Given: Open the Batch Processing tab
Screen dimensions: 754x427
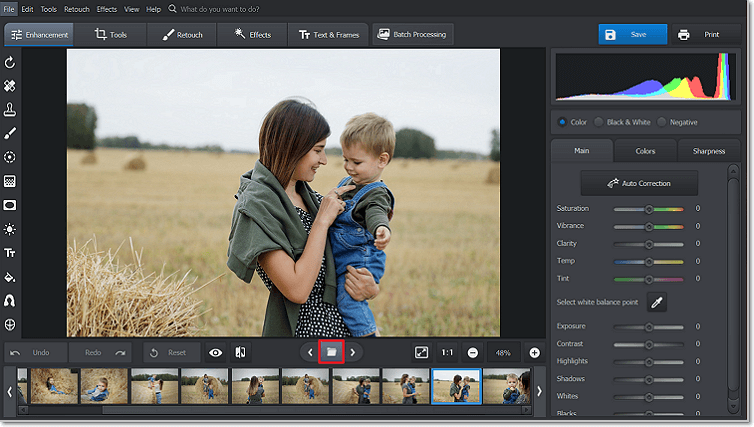Looking at the screenshot, I should 412,35.
